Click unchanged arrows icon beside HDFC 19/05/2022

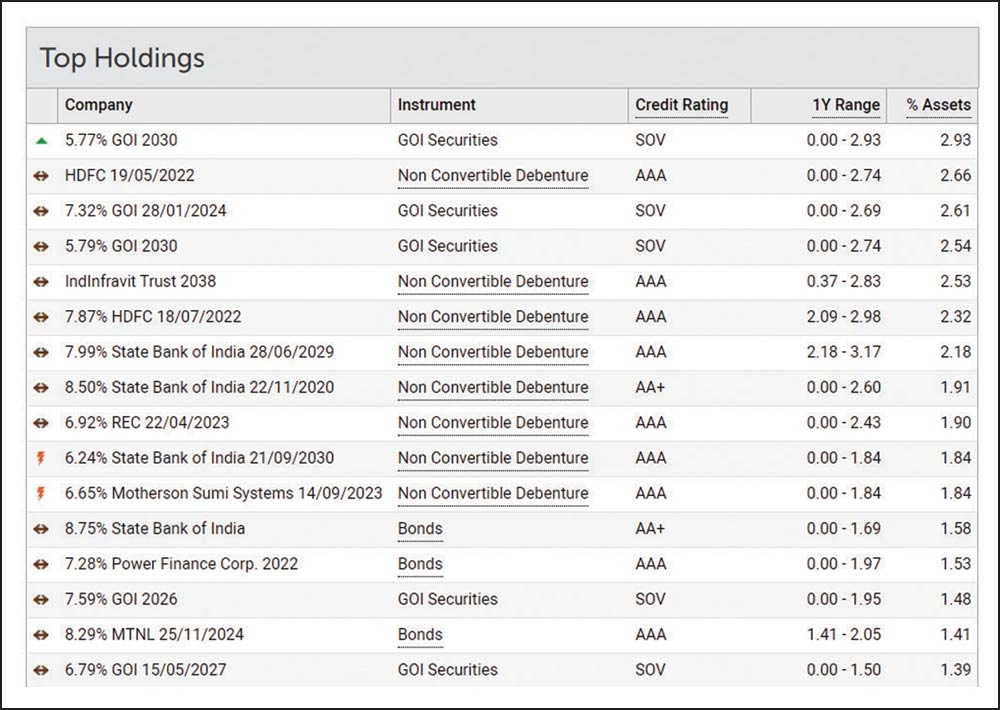(x=41, y=176)
